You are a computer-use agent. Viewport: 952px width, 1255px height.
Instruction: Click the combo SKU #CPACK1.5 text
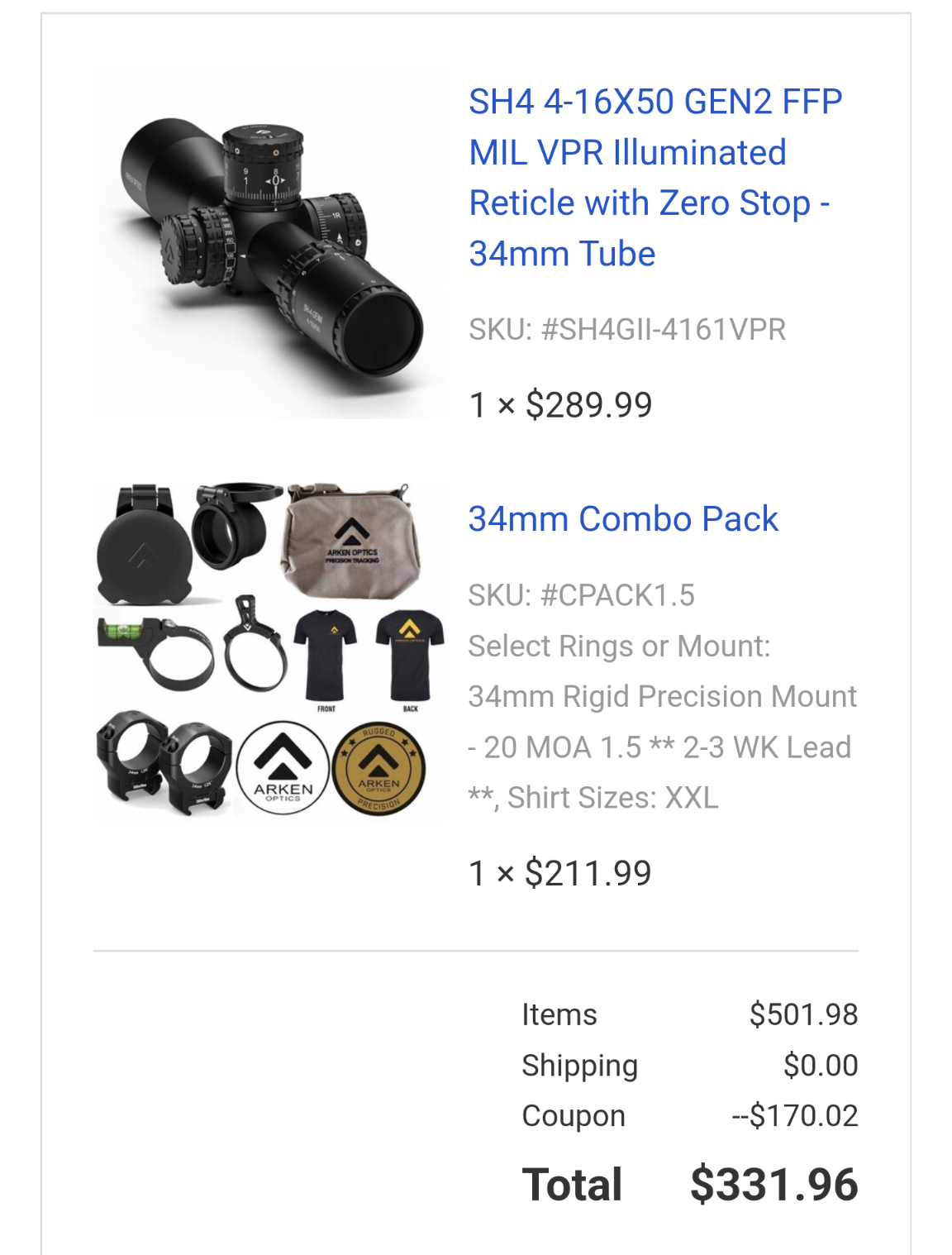tap(582, 595)
